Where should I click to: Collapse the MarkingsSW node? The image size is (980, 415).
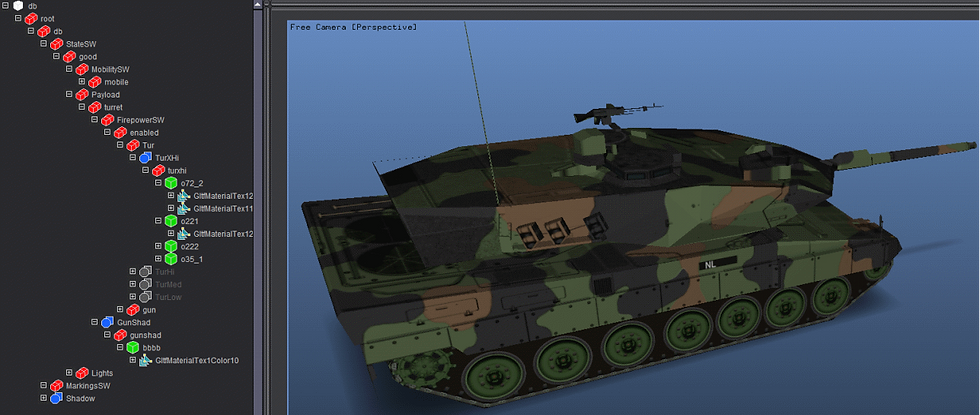tap(44, 385)
